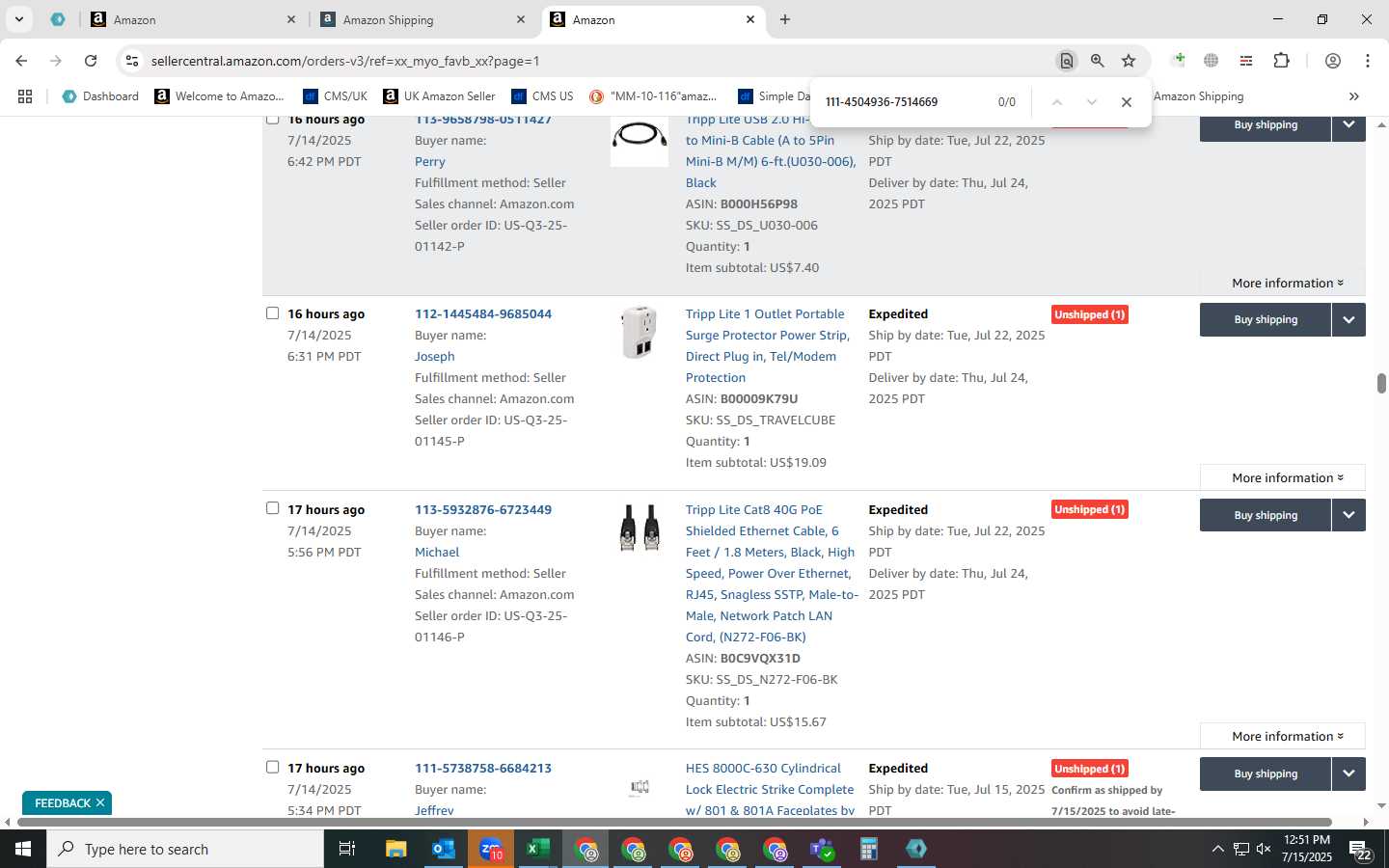Open File Explorer from the taskbar
This screenshot has width=1389, height=868.
tap(395, 849)
